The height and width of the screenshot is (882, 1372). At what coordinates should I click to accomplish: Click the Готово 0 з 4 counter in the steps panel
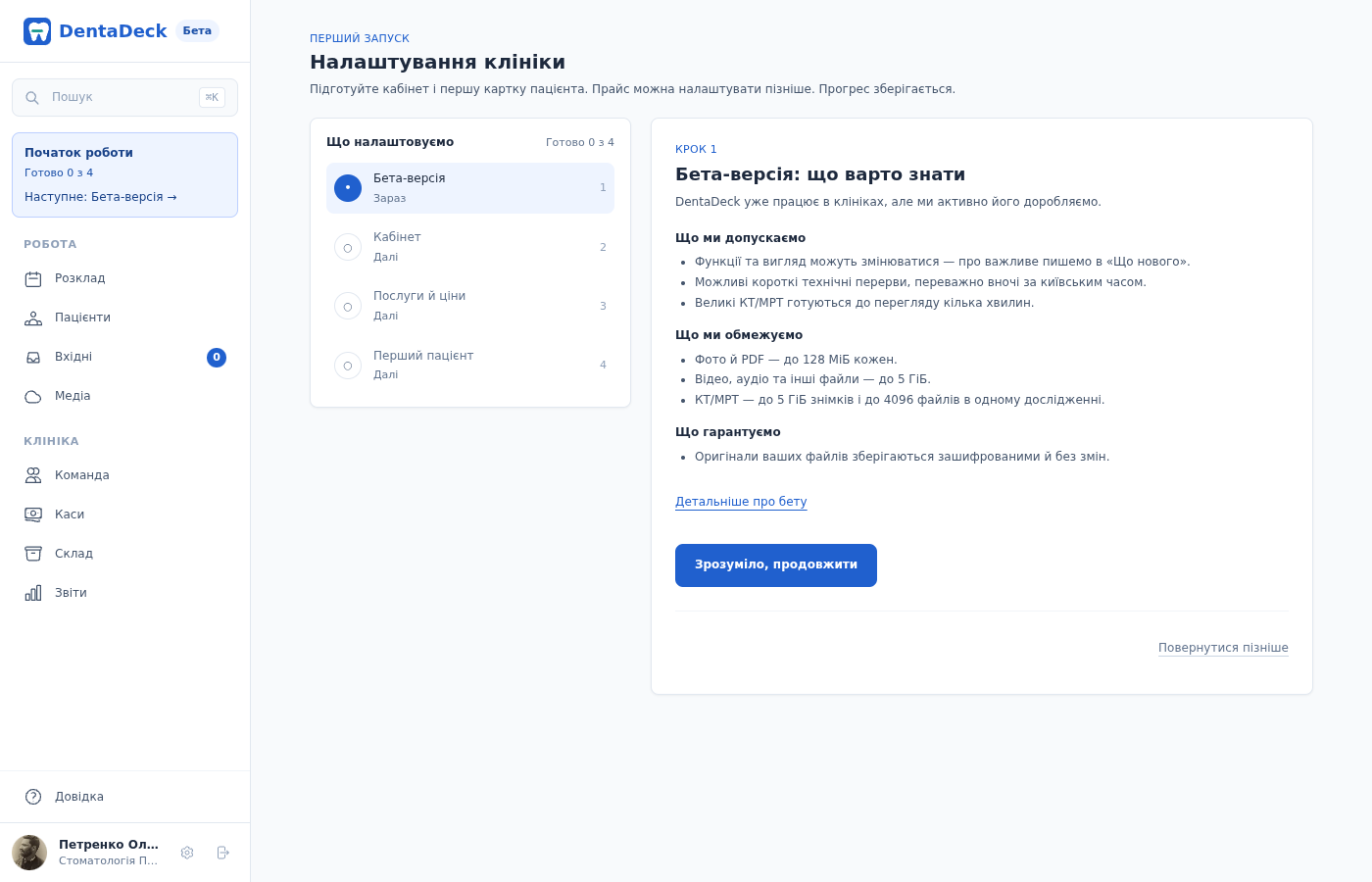pyautogui.click(x=580, y=143)
